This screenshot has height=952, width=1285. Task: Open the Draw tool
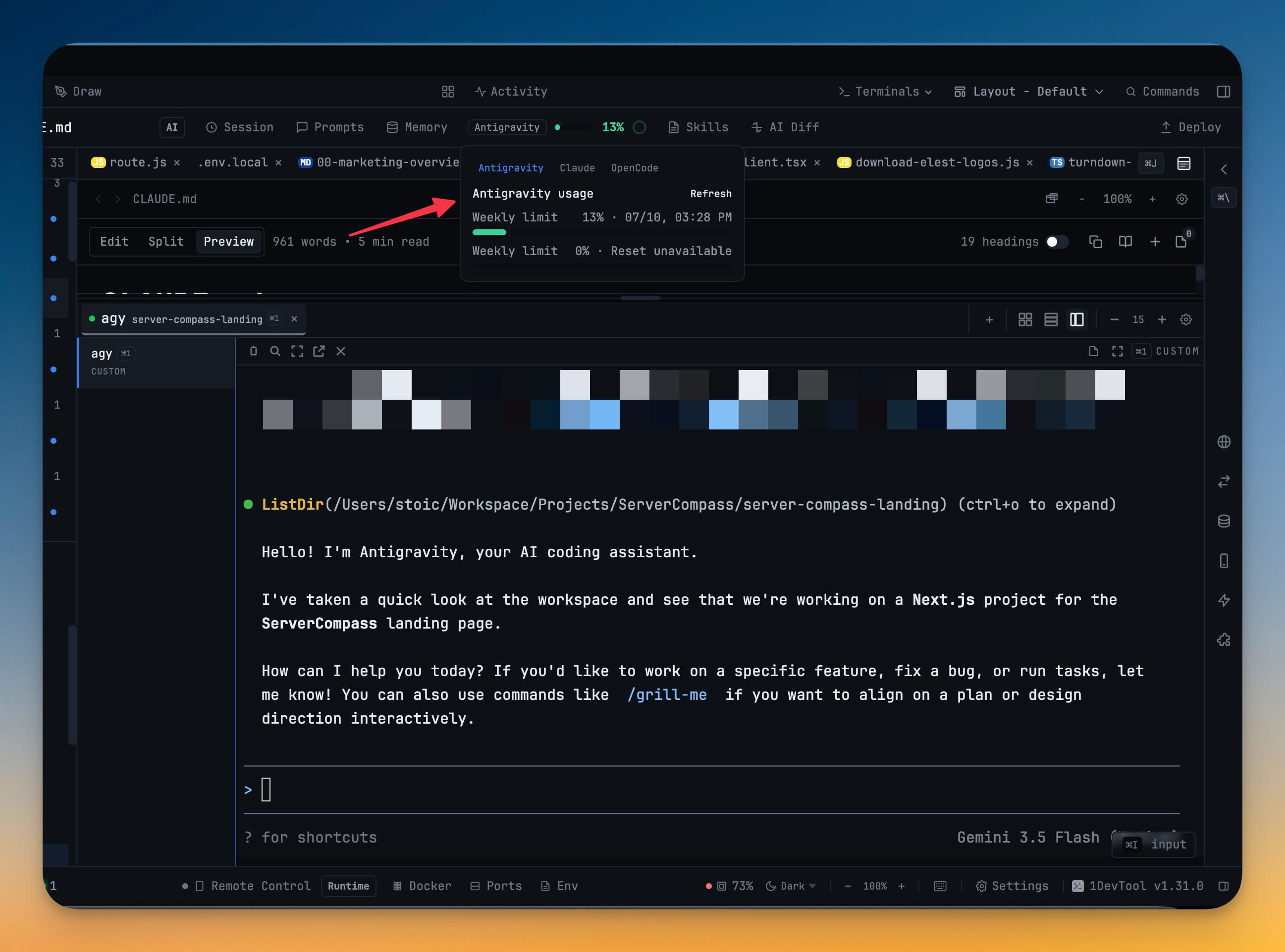pyautogui.click(x=78, y=92)
